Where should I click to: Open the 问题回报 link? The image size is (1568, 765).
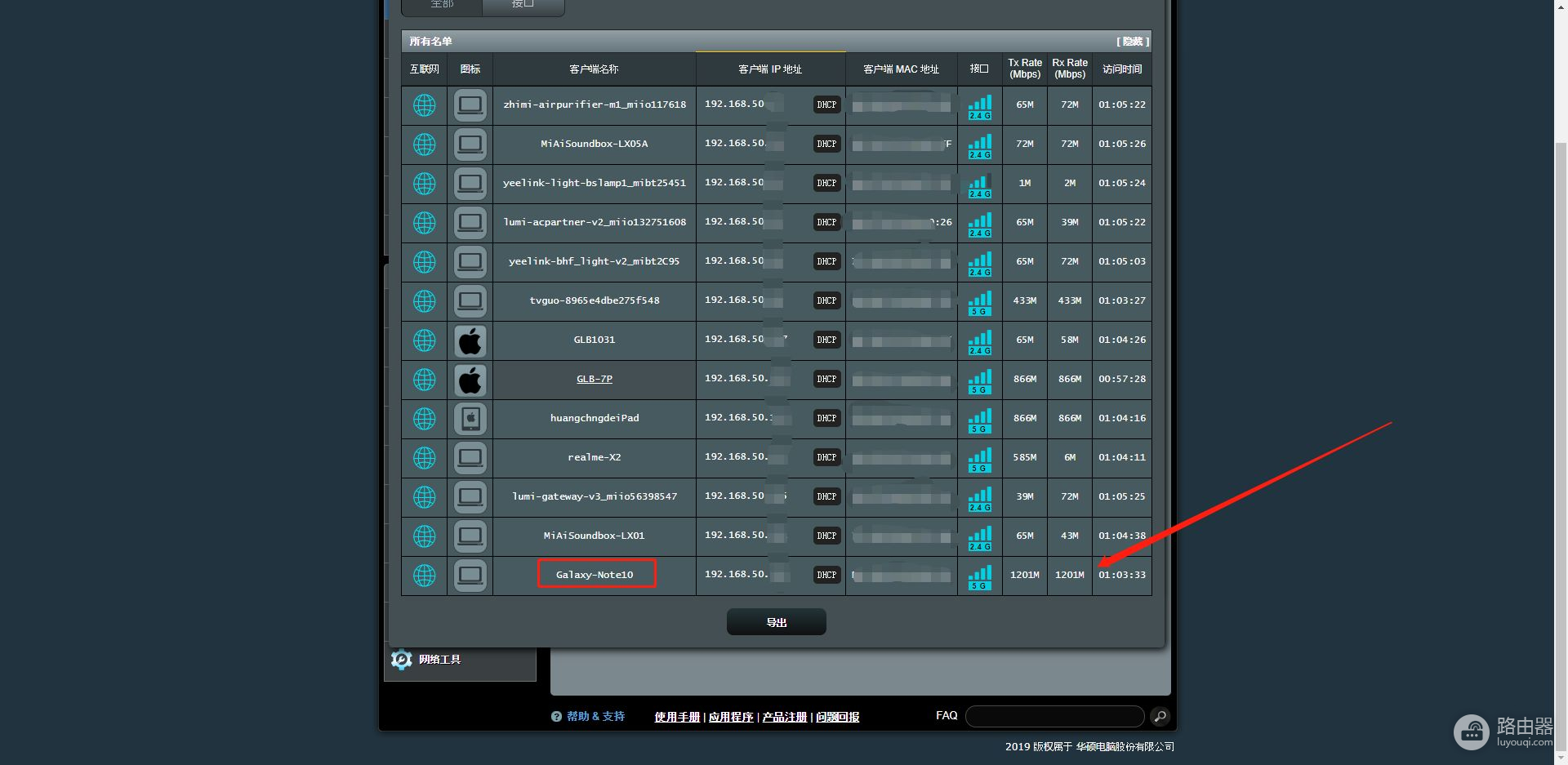[837, 717]
